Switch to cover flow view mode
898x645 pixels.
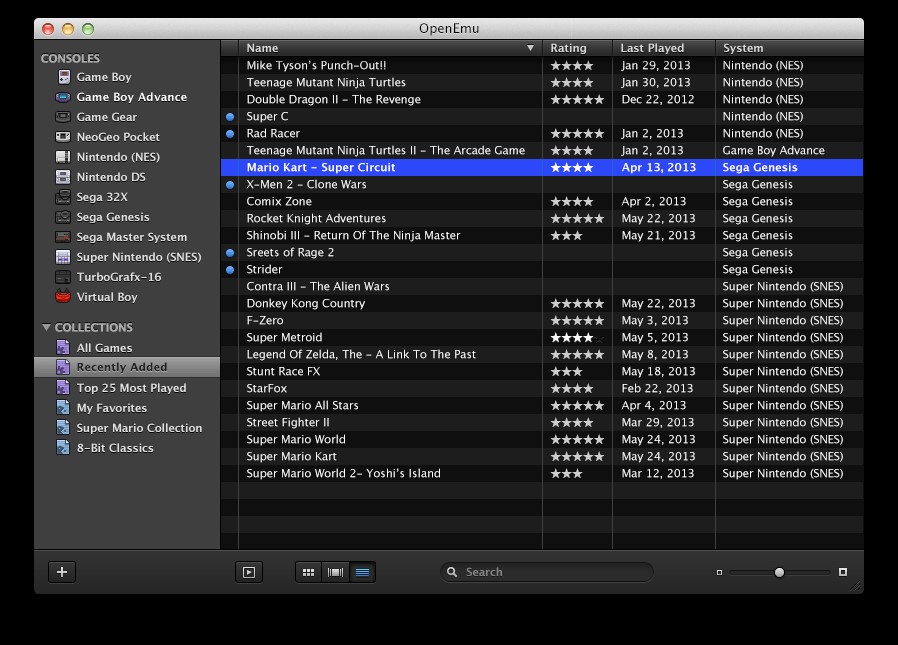(x=335, y=572)
